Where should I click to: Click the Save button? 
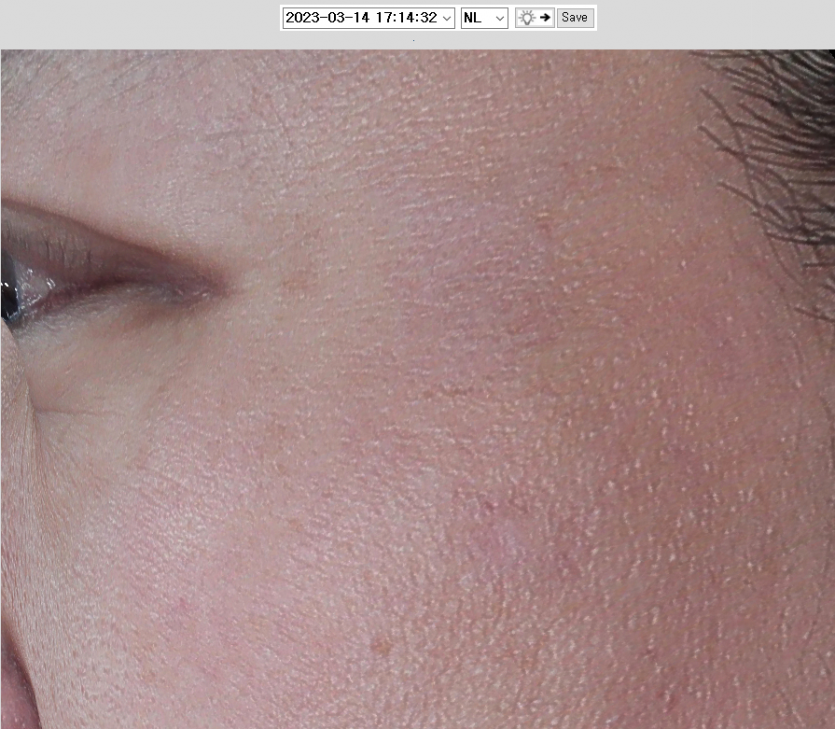(575, 18)
